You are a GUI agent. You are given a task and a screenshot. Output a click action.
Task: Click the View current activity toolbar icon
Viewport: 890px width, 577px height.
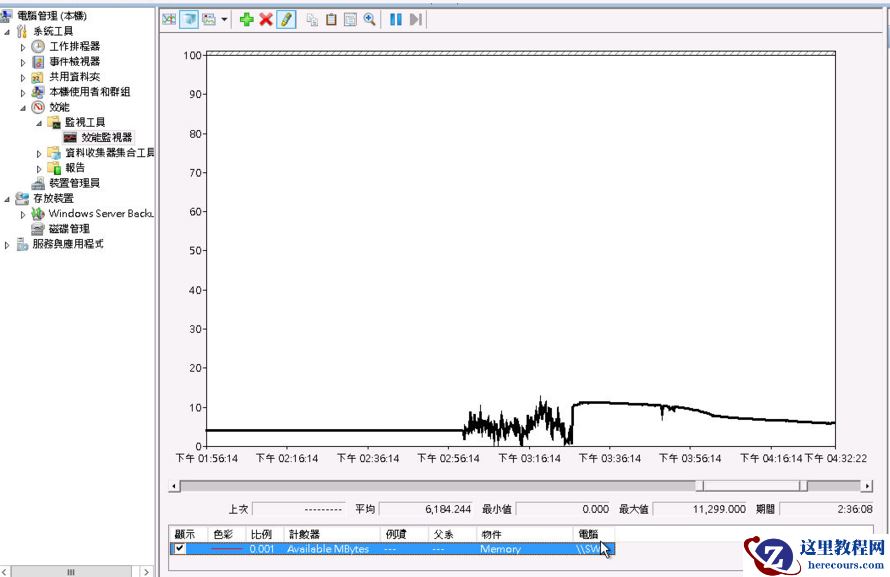tap(169, 19)
